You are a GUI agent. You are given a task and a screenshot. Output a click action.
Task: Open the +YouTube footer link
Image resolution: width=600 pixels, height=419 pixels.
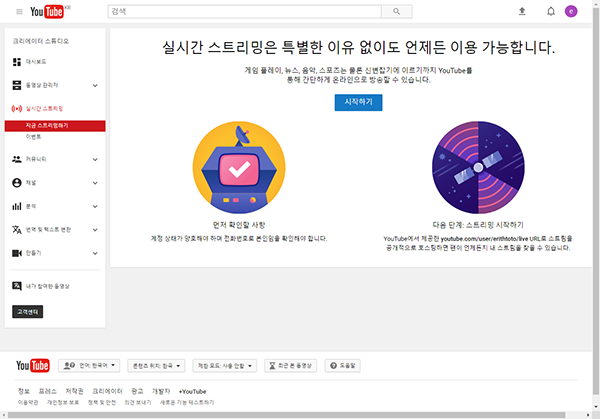pos(192,391)
